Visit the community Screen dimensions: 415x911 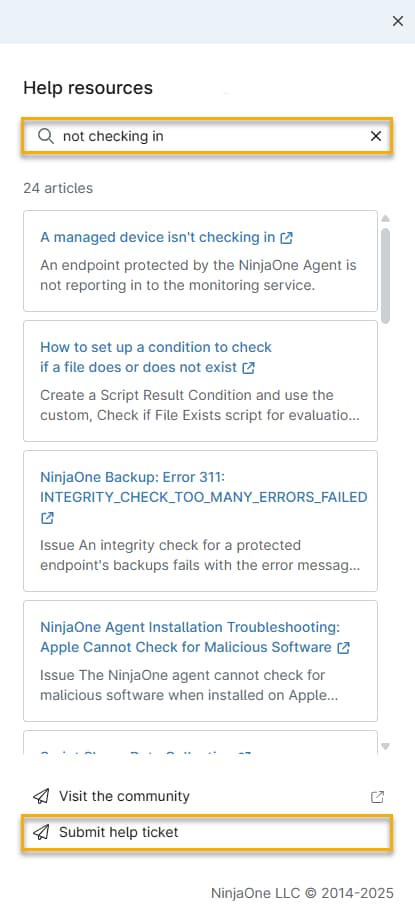click(x=124, y=796)
